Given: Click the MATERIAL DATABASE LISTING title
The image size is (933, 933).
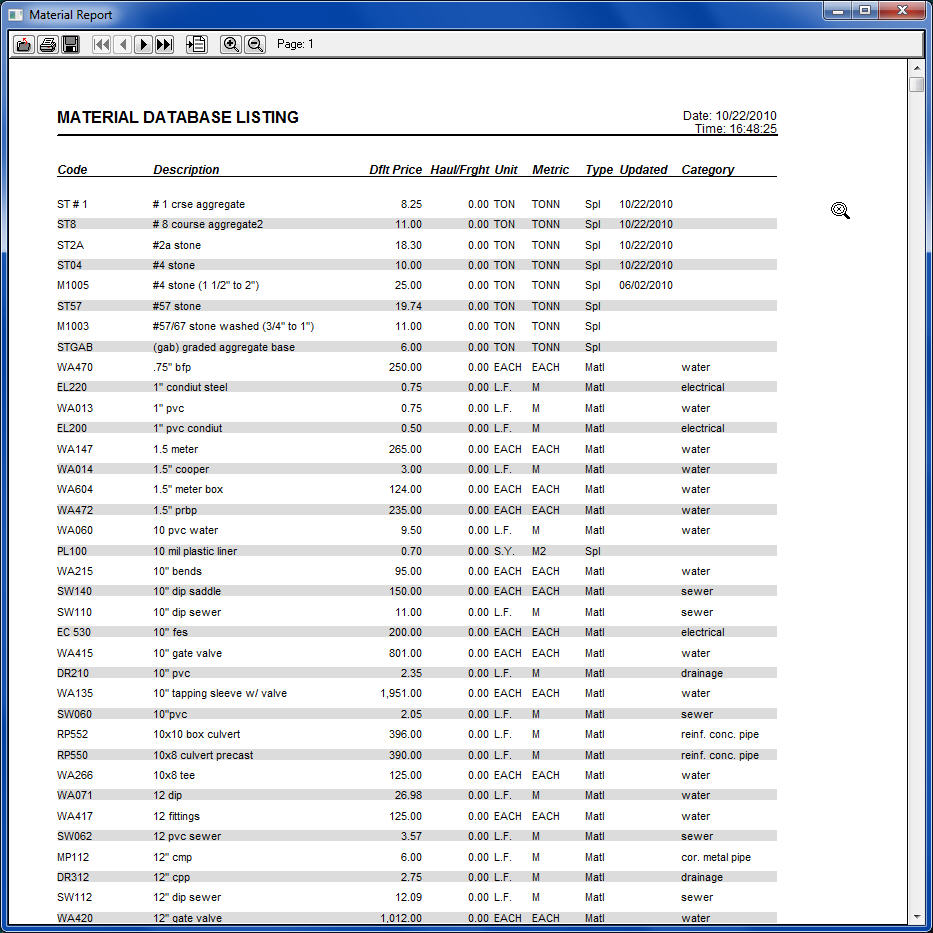Looking at the screenshot, I should click(178, 117).
